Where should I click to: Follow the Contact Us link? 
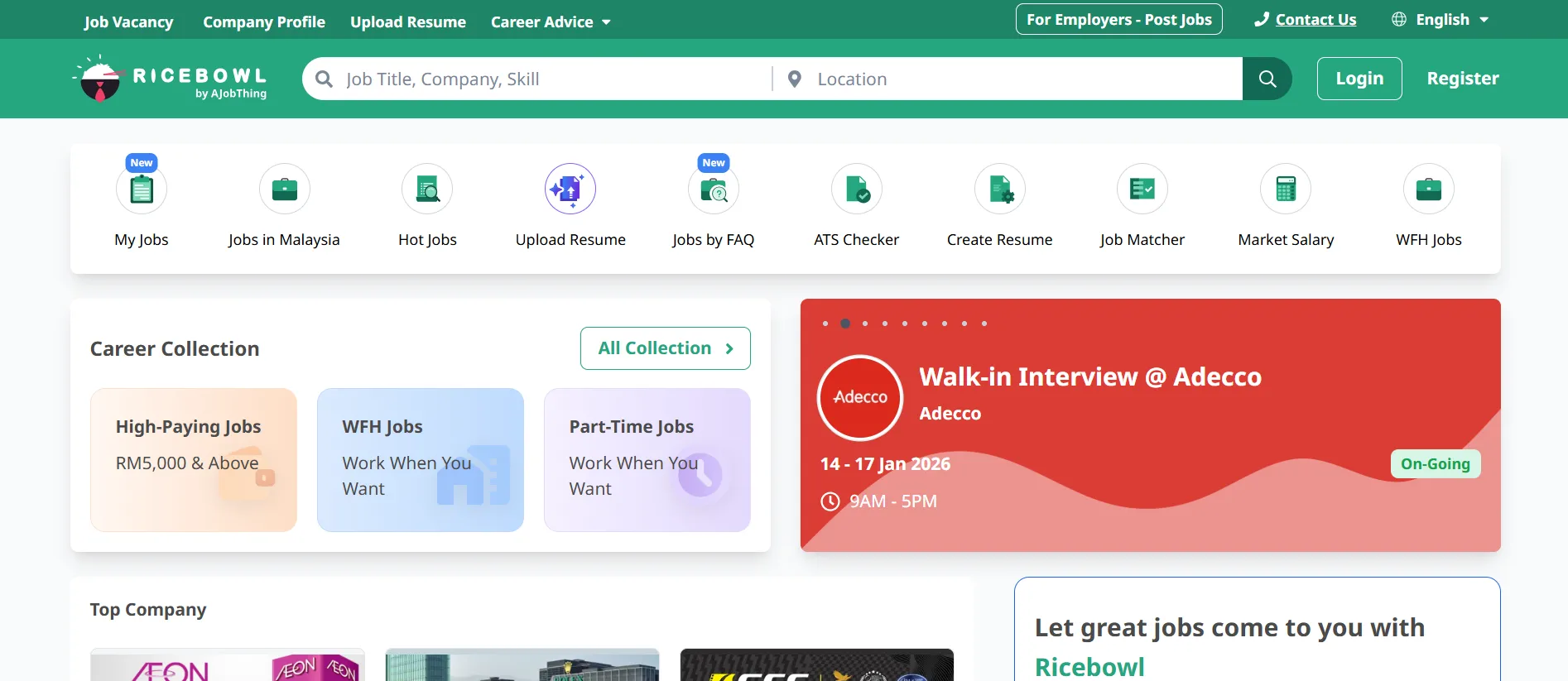[1315, 20]
